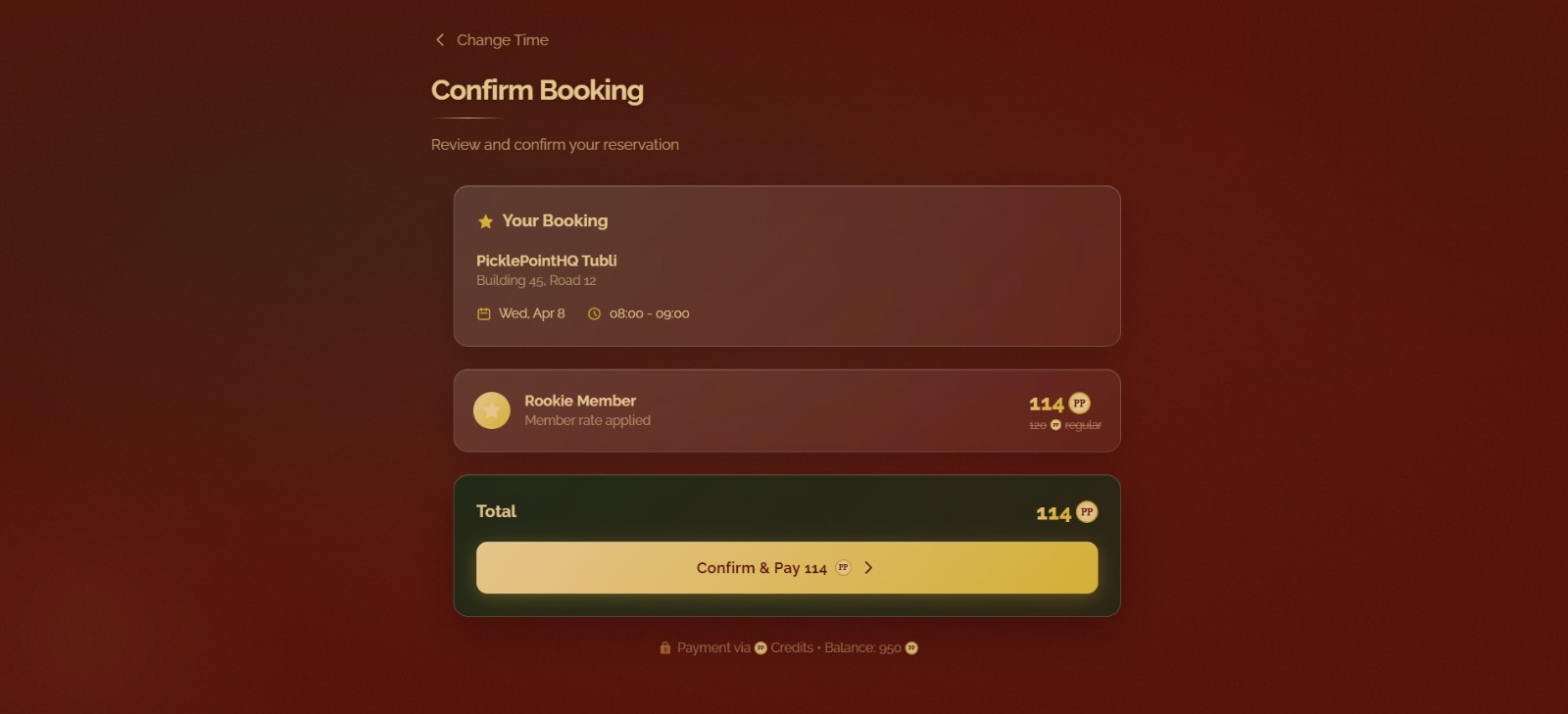Go back via the Change Time link

pyautogui.click(x=502, y=40)
